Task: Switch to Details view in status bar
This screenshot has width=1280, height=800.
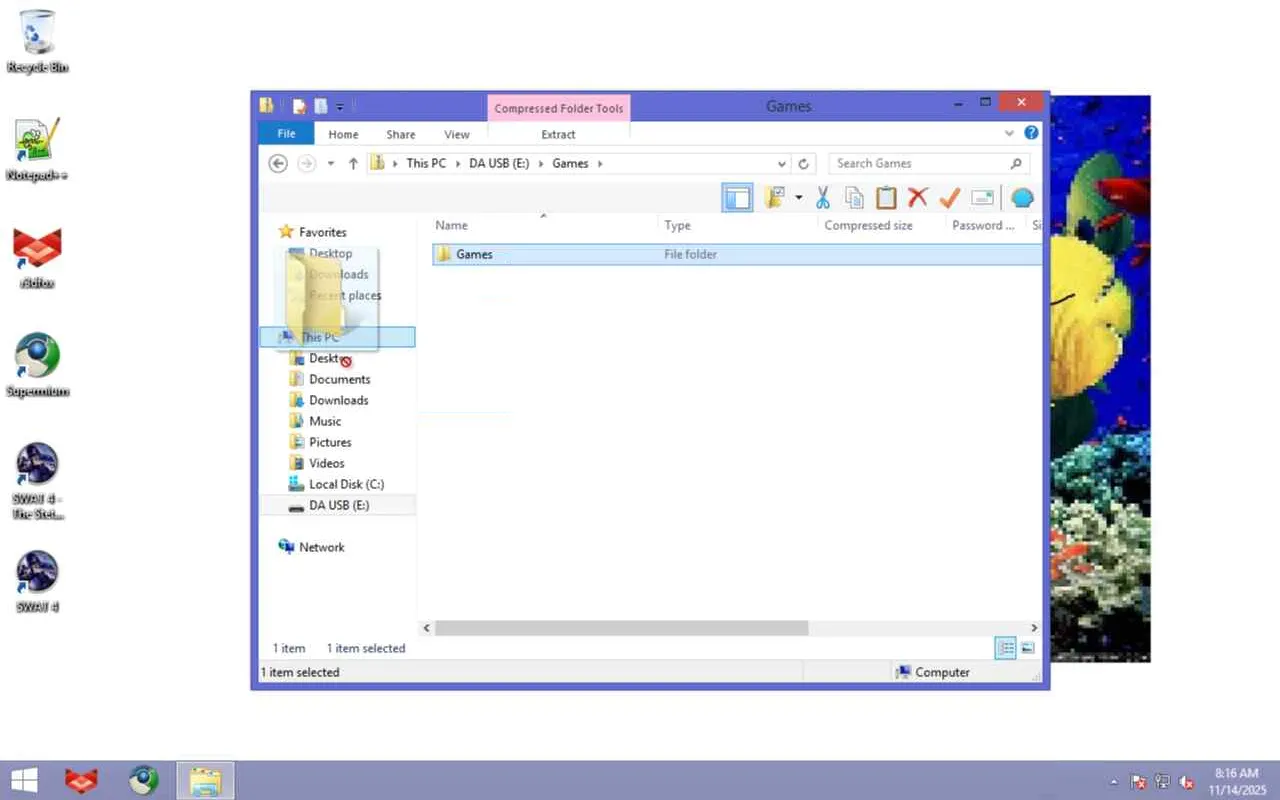Action: [x=1006, y=648]
